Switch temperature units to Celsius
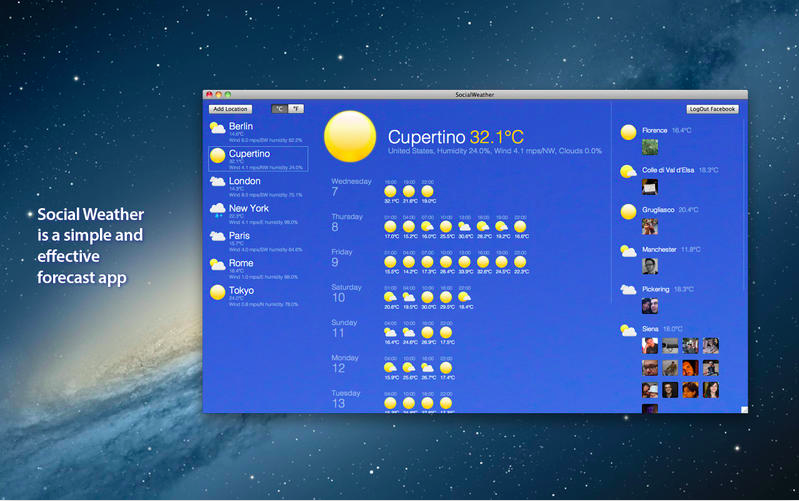Viewport: 799px width, 501px height. coord(279,109)
